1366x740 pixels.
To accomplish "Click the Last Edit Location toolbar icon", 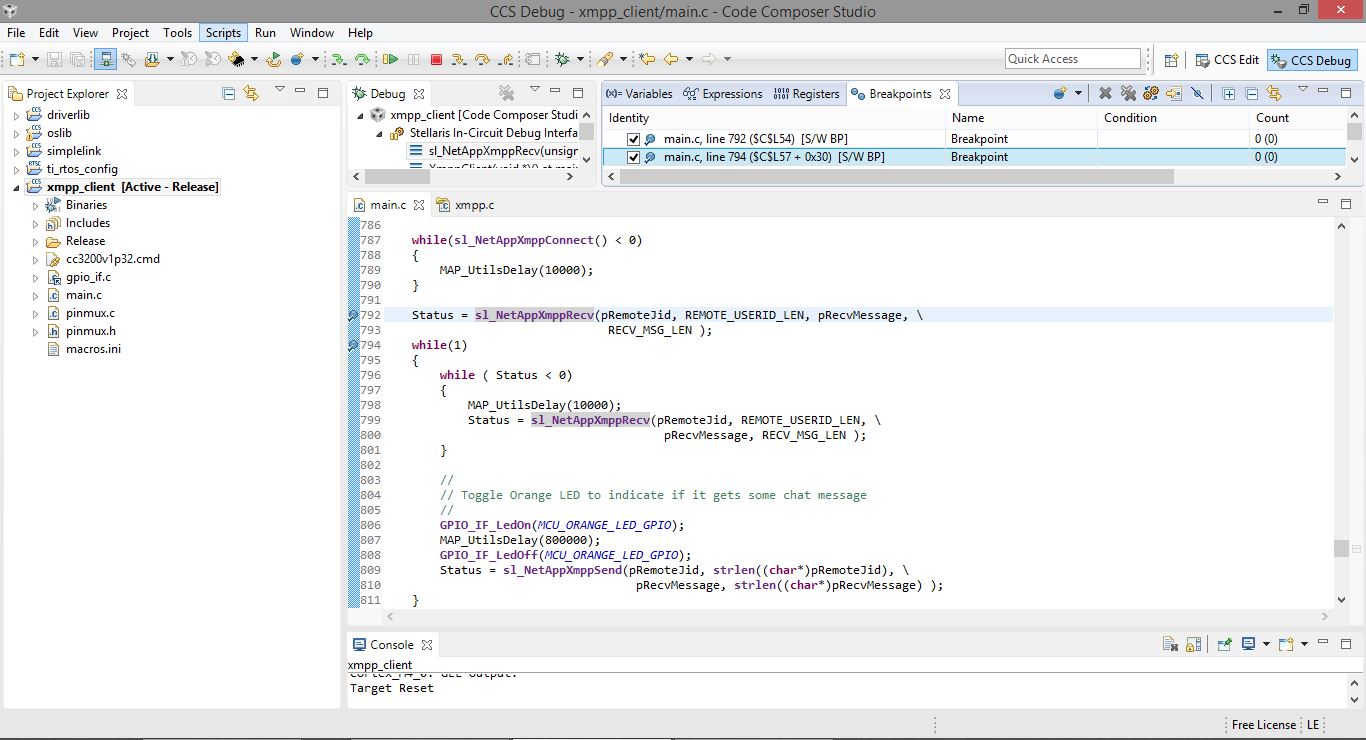I will pos(647,60).
